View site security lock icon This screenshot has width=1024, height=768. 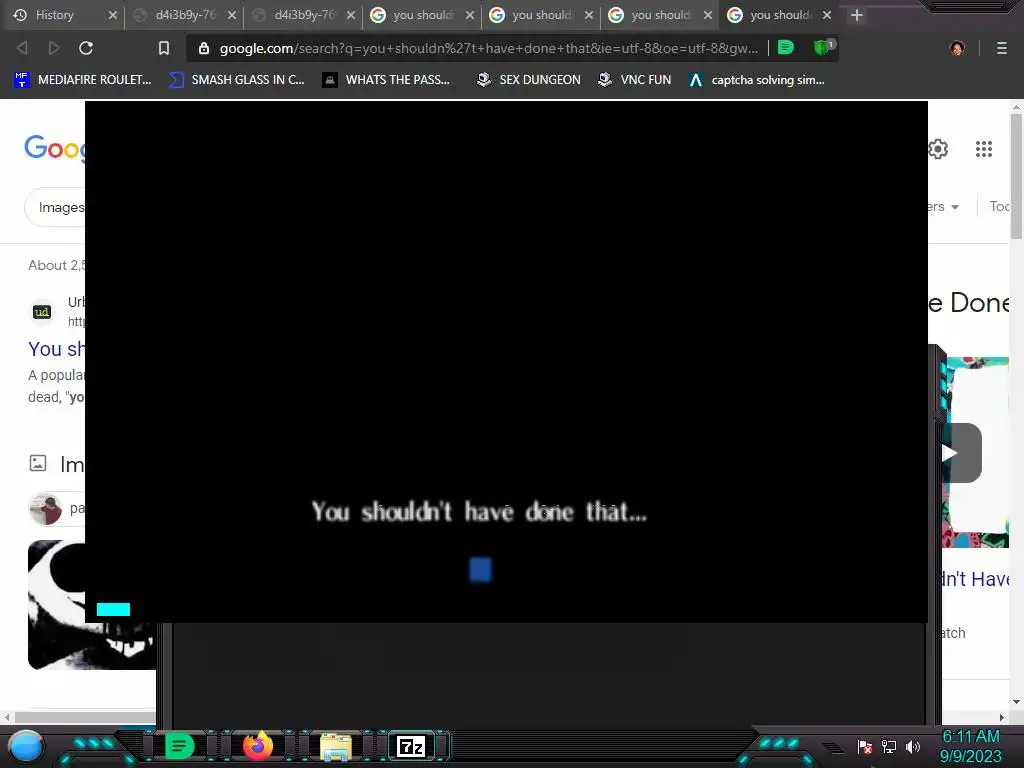pyautogui.click(x=204, y=48)
